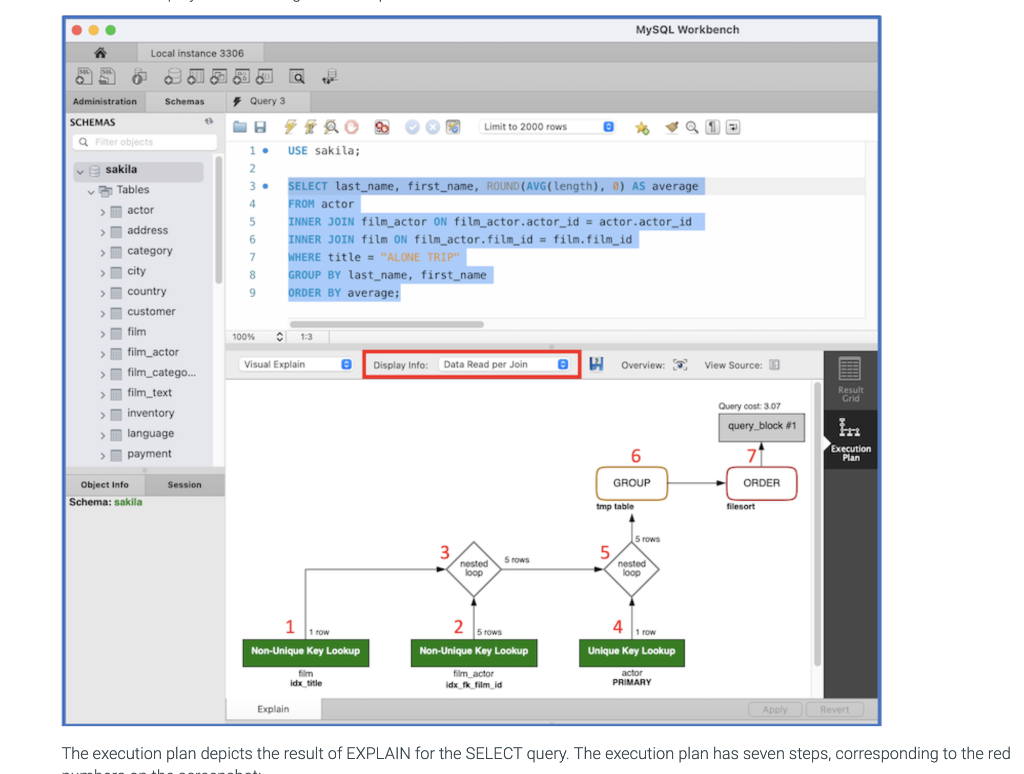Toggle auto-commit mode
This screenshot has height=774, width=1024.
tap(453, 127)
